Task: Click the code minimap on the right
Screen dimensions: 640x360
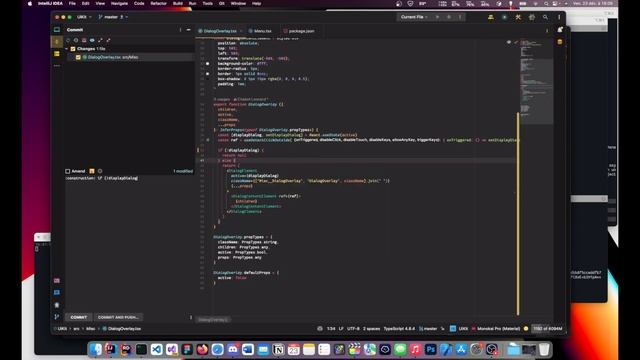Action: coord(536,82)
